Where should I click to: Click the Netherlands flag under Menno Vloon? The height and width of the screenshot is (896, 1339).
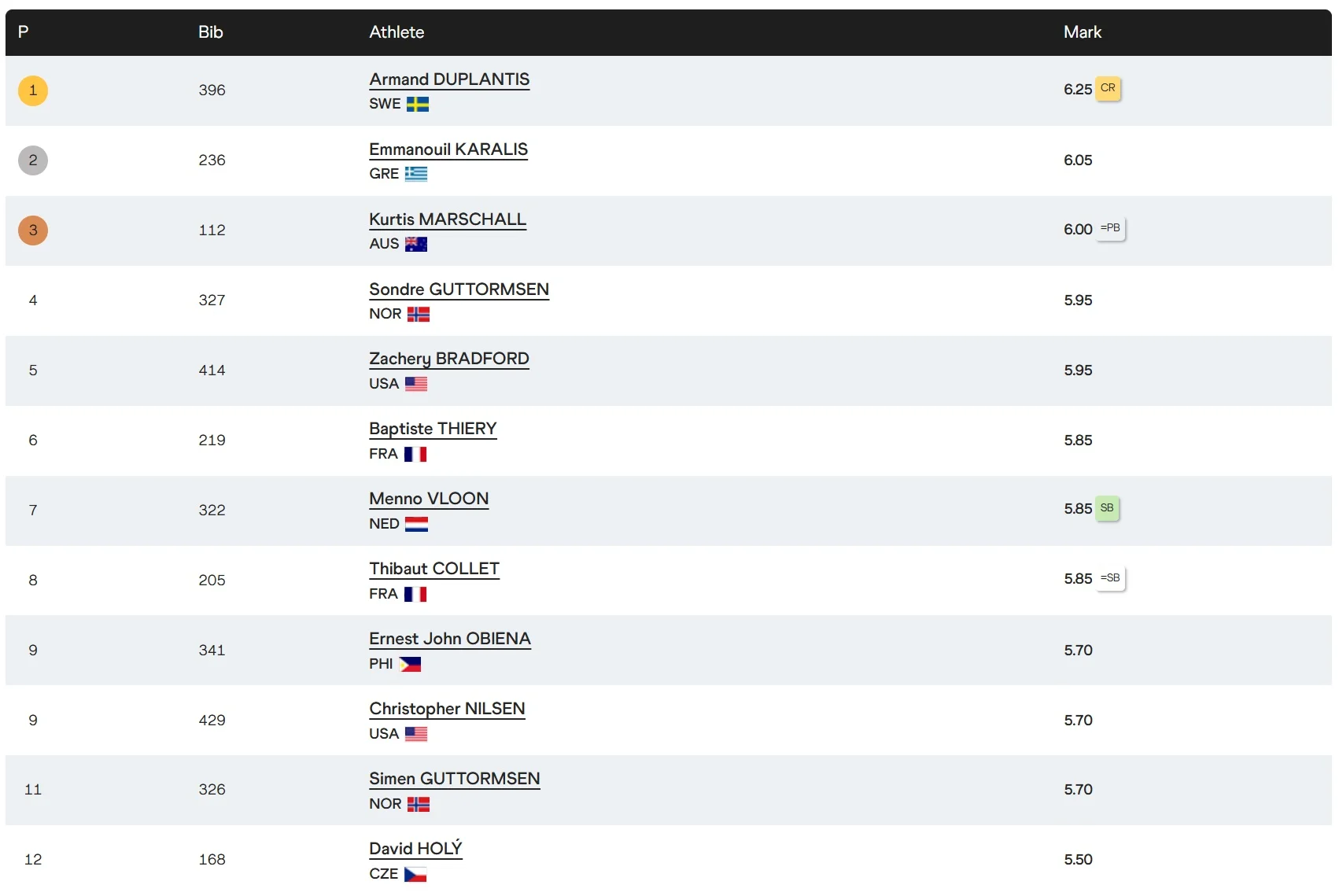point(416,524)
